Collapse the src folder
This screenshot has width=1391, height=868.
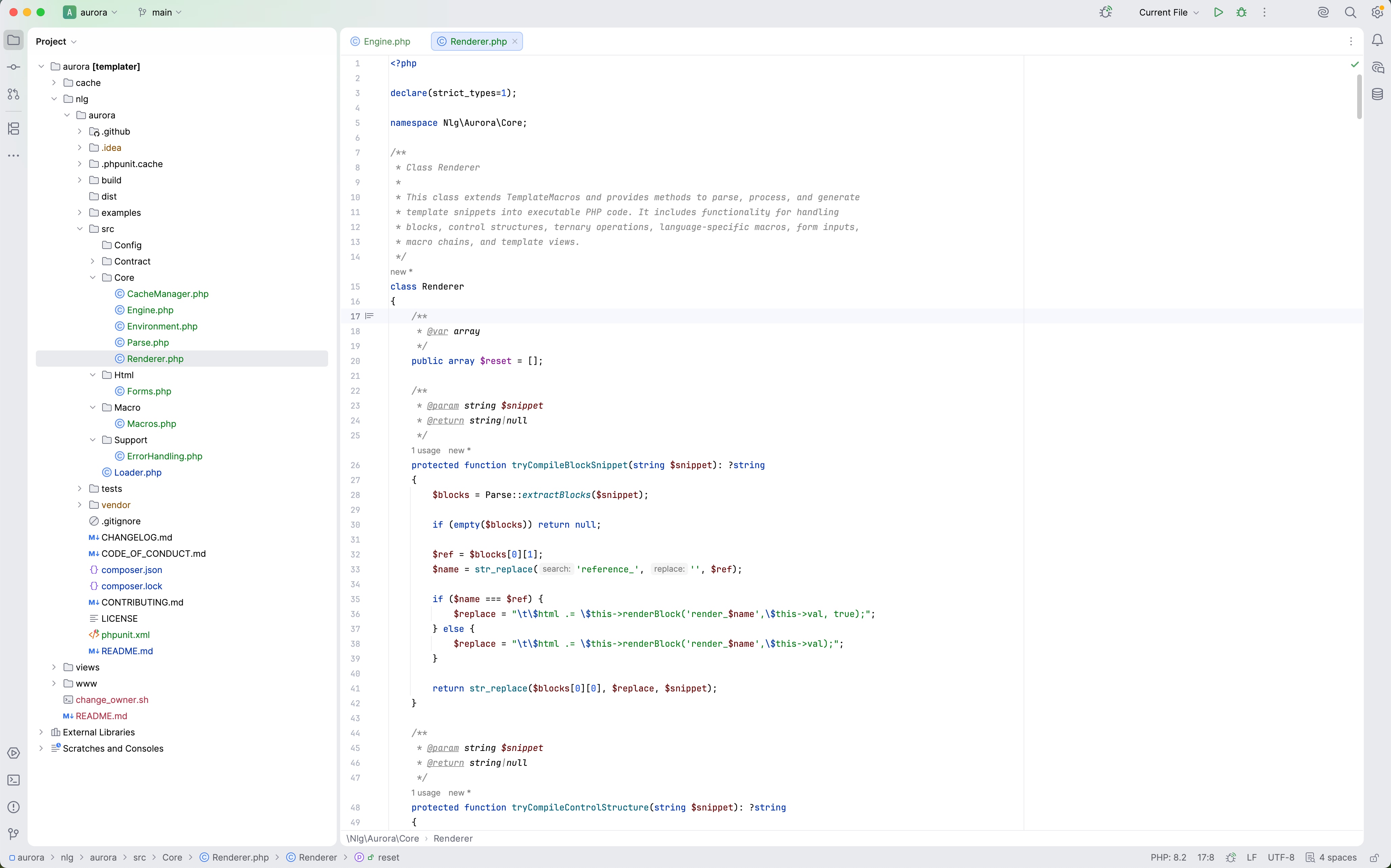80,228
